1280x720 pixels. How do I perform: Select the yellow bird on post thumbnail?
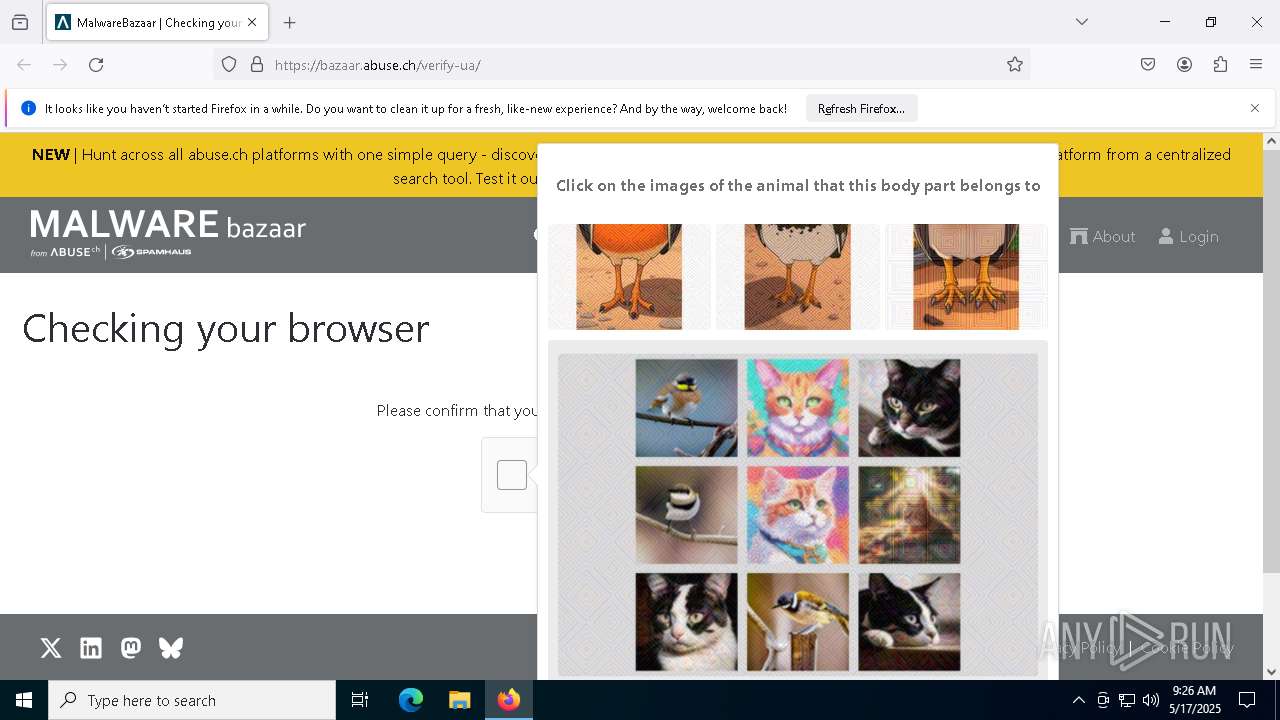798,622
